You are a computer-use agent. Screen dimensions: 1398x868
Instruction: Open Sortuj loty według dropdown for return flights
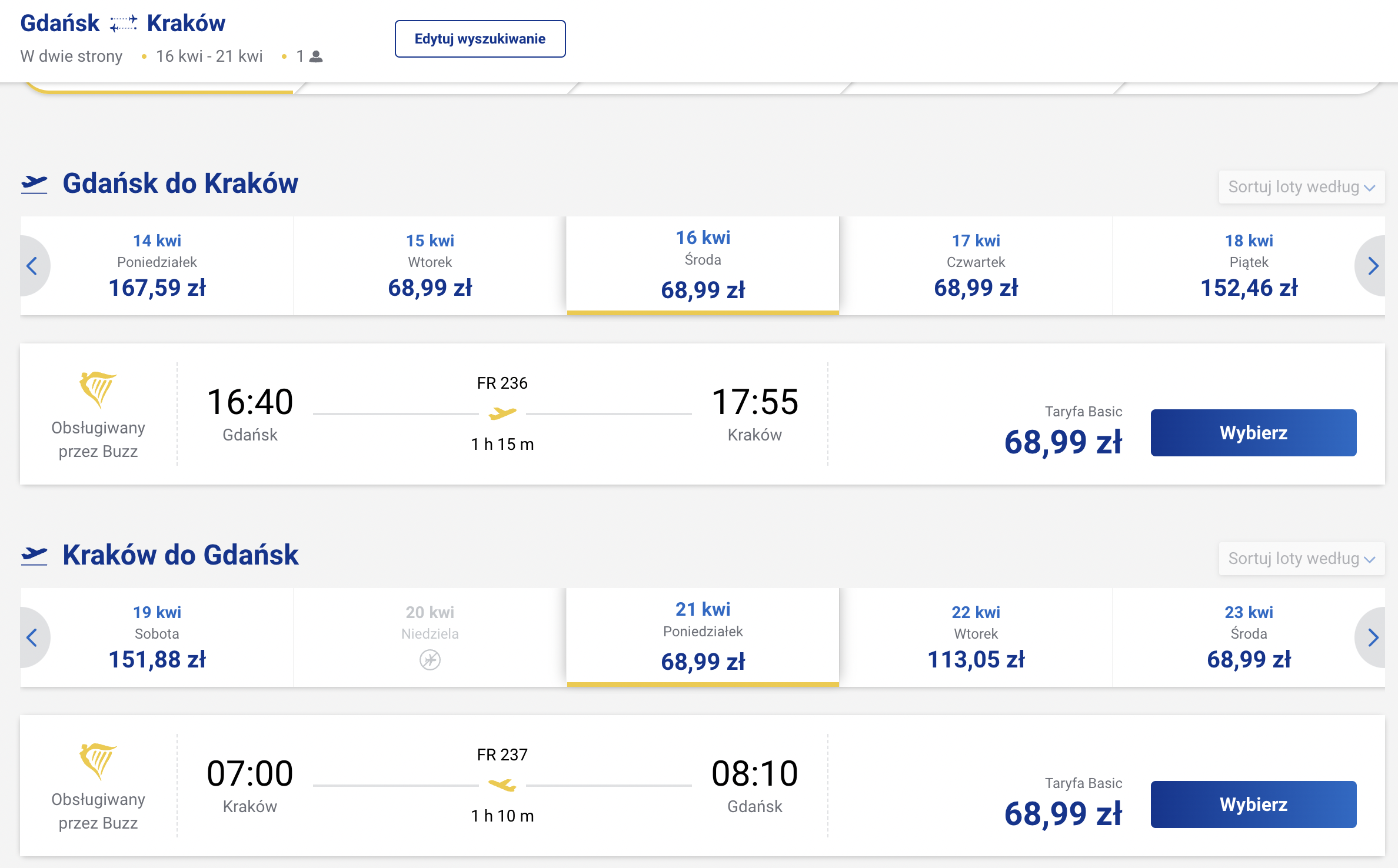[x=1302, y=559]
